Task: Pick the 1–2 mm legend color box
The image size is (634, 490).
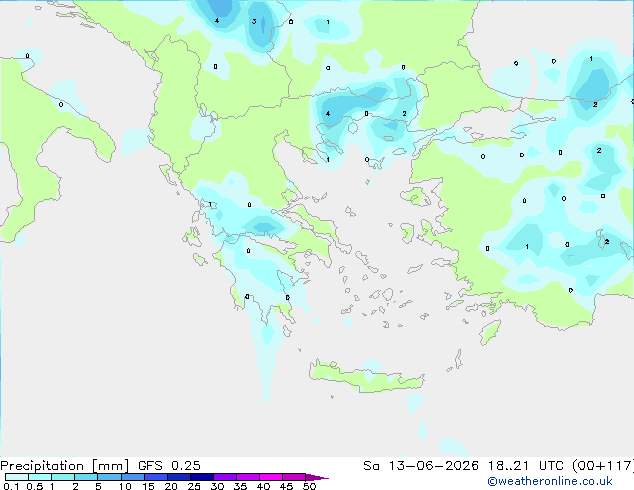Action: tap(63, 477)
